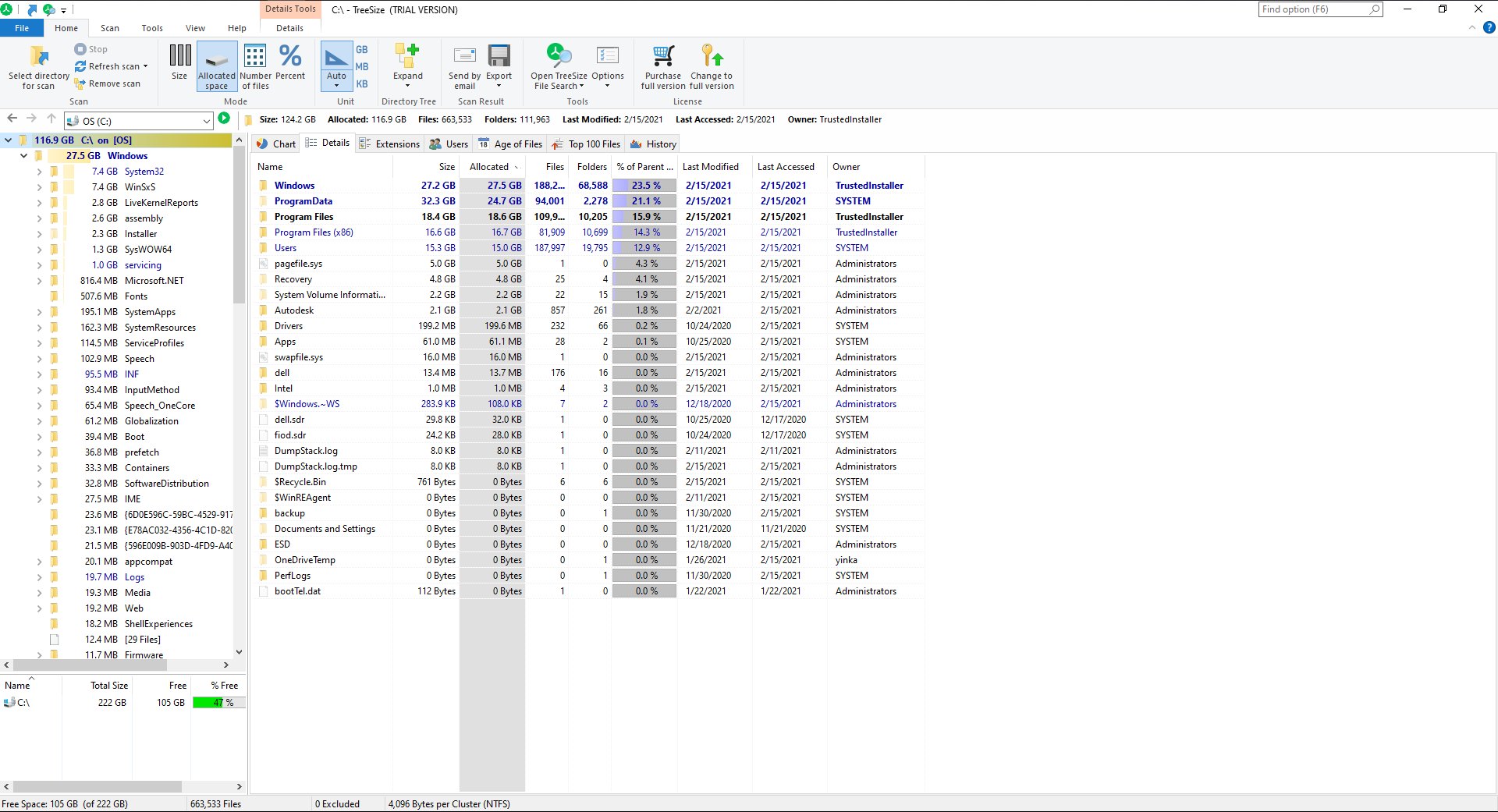Expand the System32 tree node
This screenshot has width=1498, height=812.
pos(39,172)
